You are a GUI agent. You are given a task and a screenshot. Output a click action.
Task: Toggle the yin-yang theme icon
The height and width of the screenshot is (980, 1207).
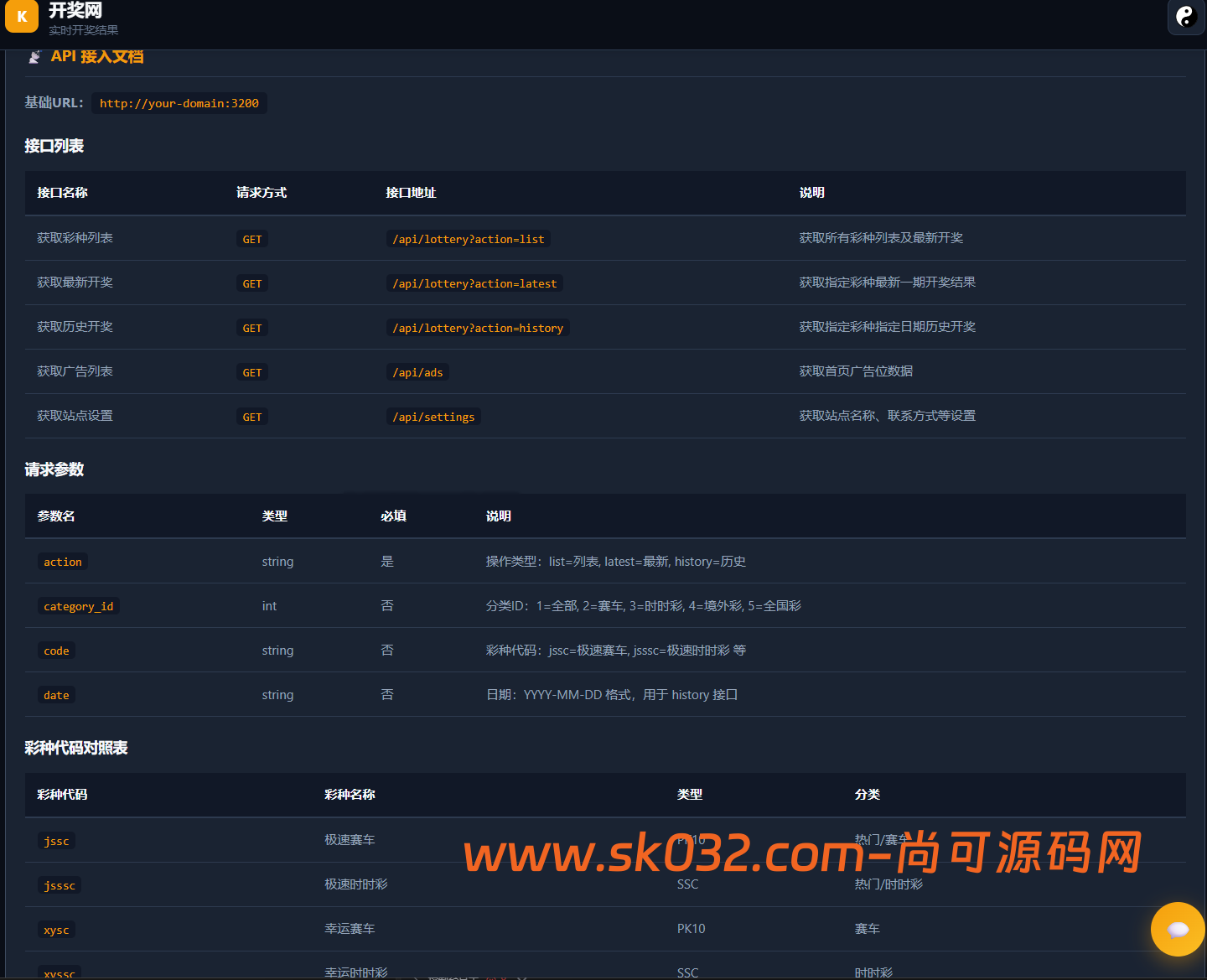point(1185,16)
